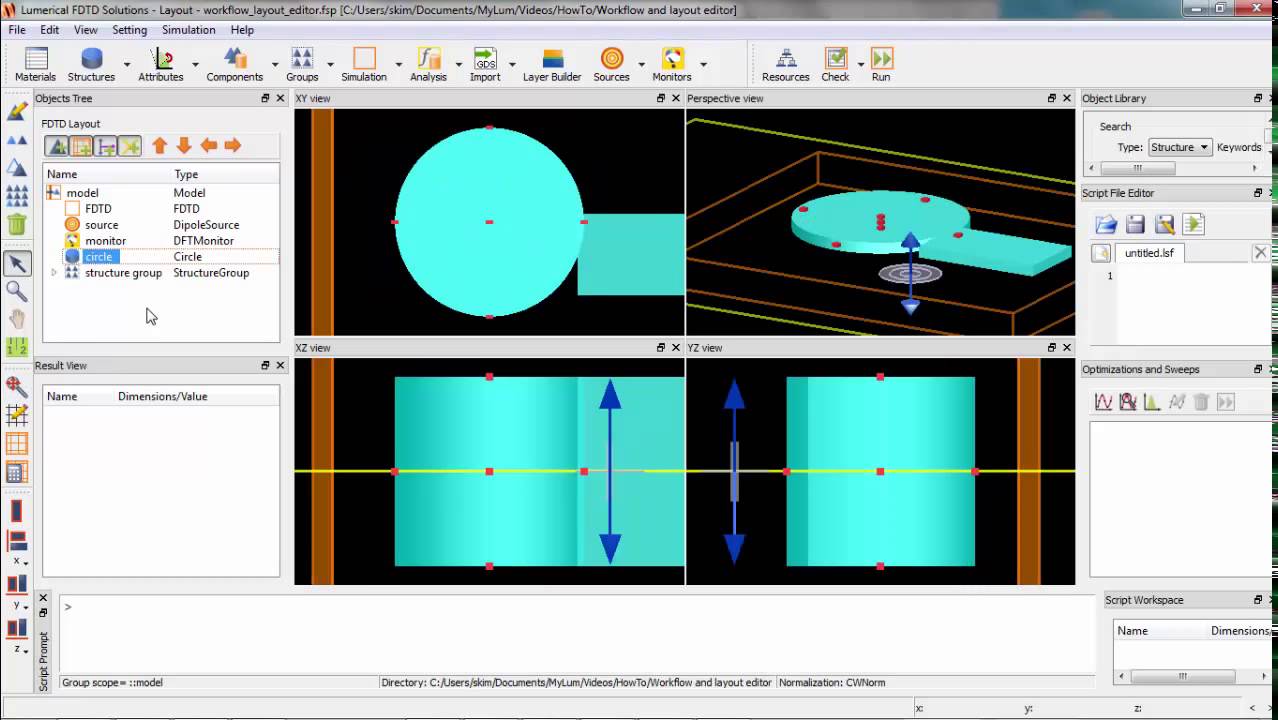Open Sources dropdown arrow
Image resolution: width=1278 pixels, height=720 pixels.
pos(642,65)
